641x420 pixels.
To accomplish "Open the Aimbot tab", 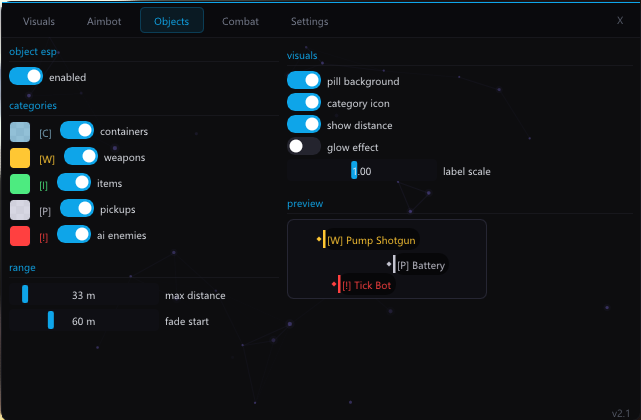I will 104,21.
